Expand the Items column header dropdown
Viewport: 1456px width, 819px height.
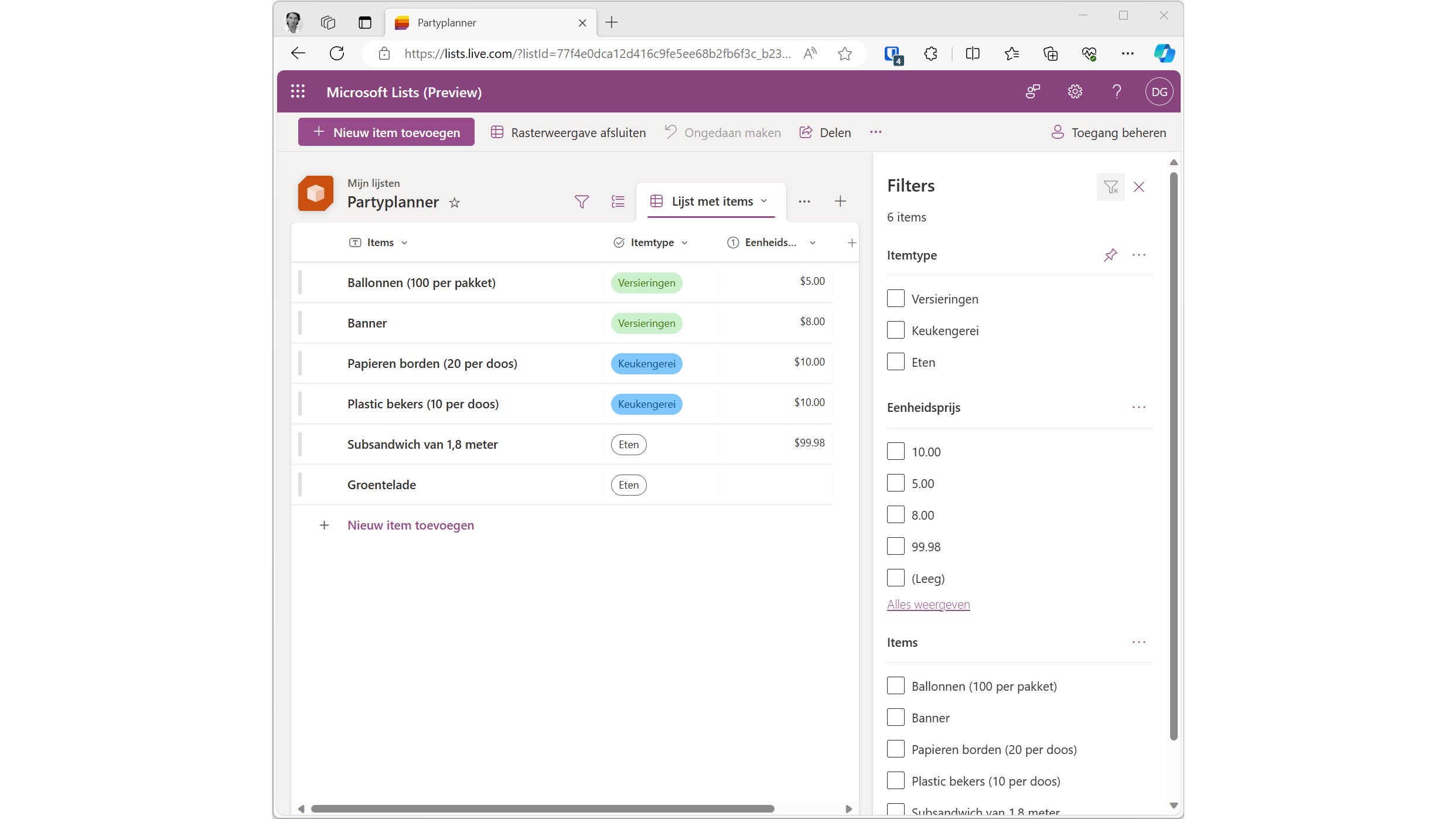404,243
